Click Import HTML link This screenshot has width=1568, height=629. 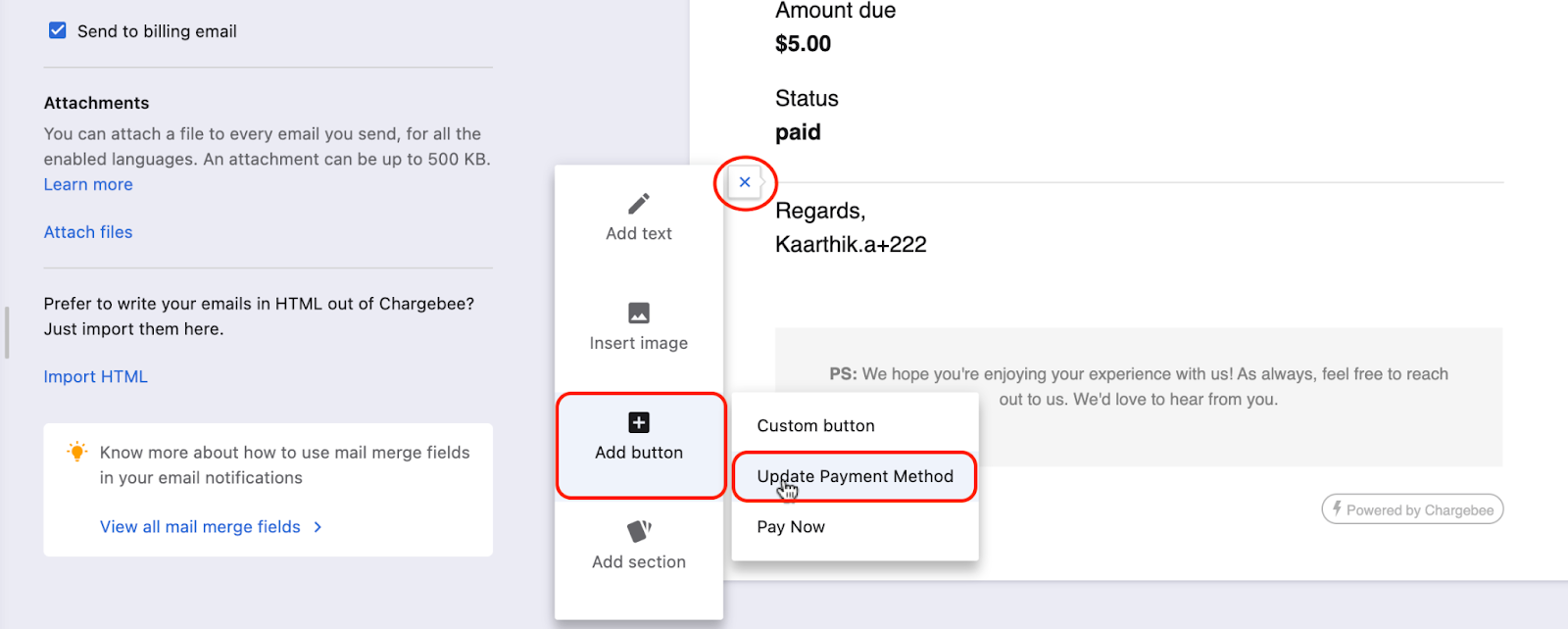click(96, 377)
